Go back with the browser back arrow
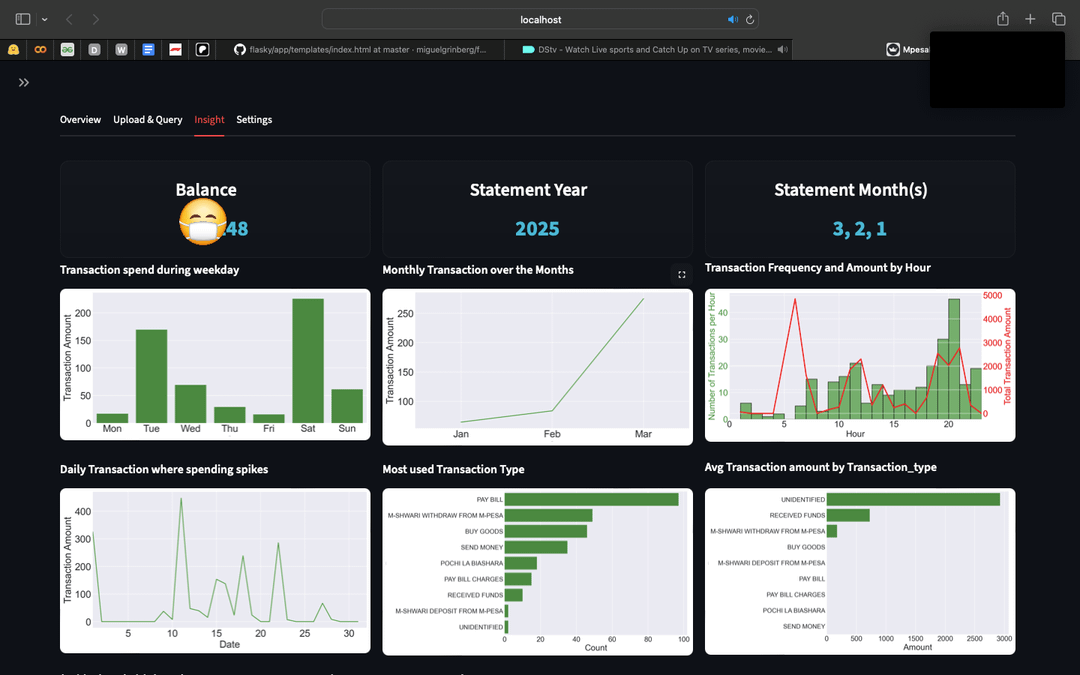The width and height of the screenshot is (1080, 675). pyautogui.click(x=69, y=19)
